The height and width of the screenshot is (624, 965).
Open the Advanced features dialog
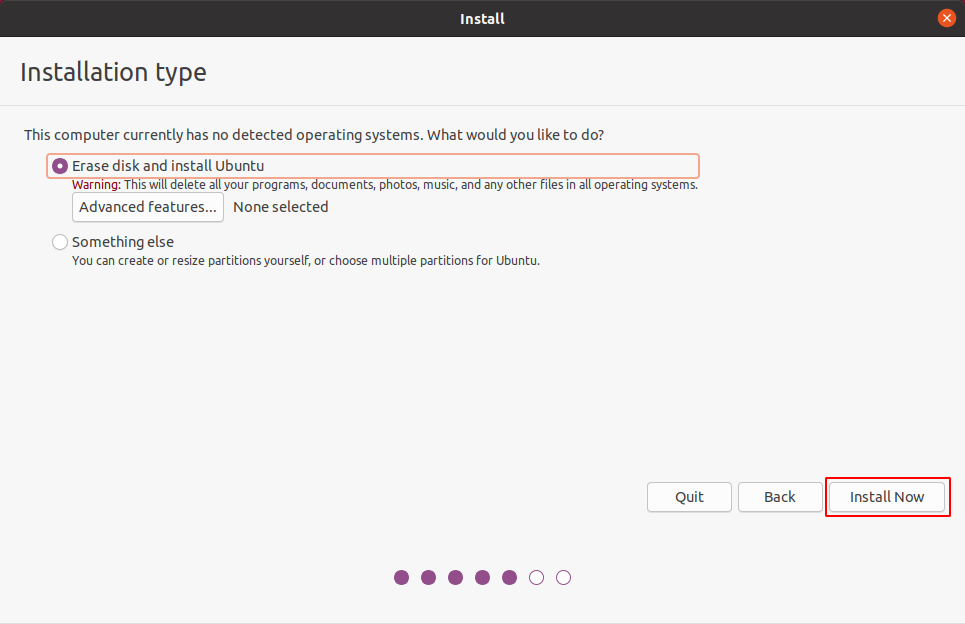148,207
